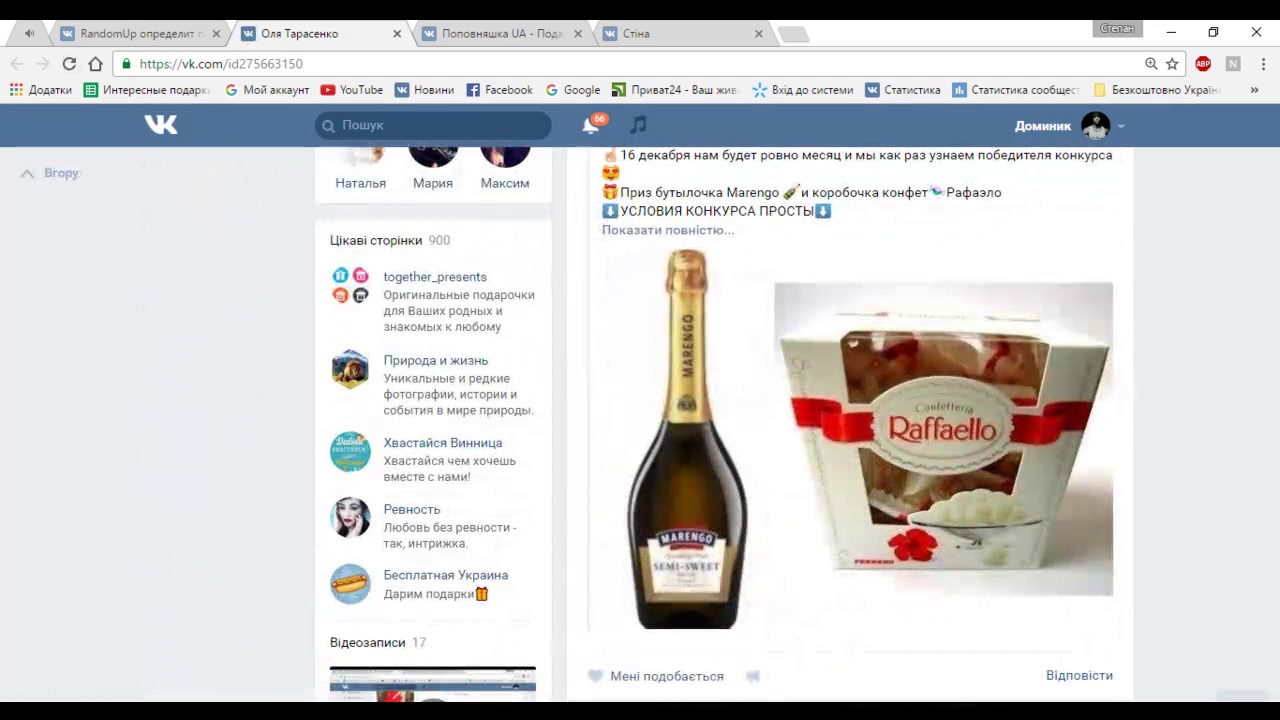Open the Google bookmark

pyautogui.click(x=573, y=90)
